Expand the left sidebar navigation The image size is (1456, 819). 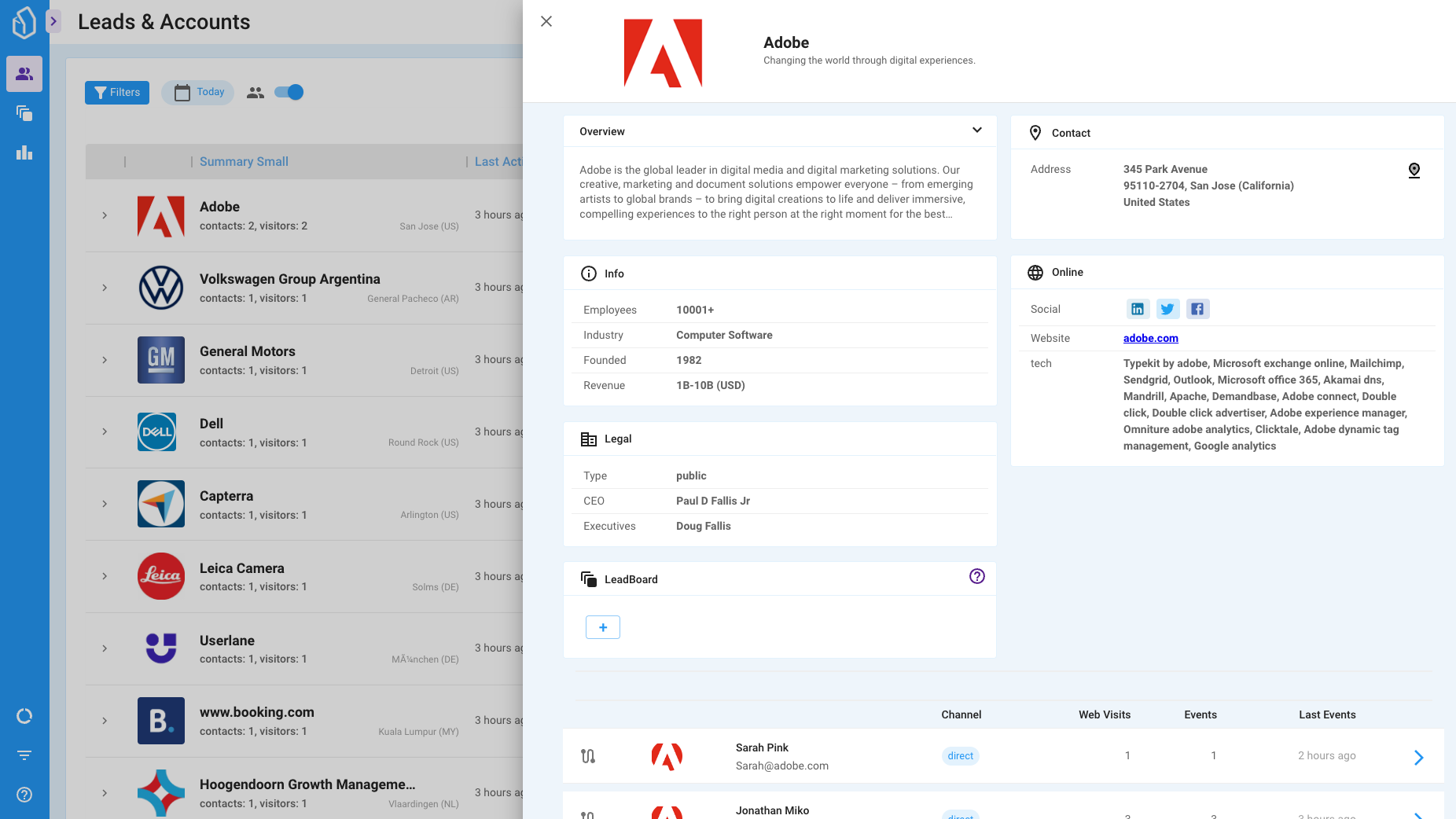point(53,21)
